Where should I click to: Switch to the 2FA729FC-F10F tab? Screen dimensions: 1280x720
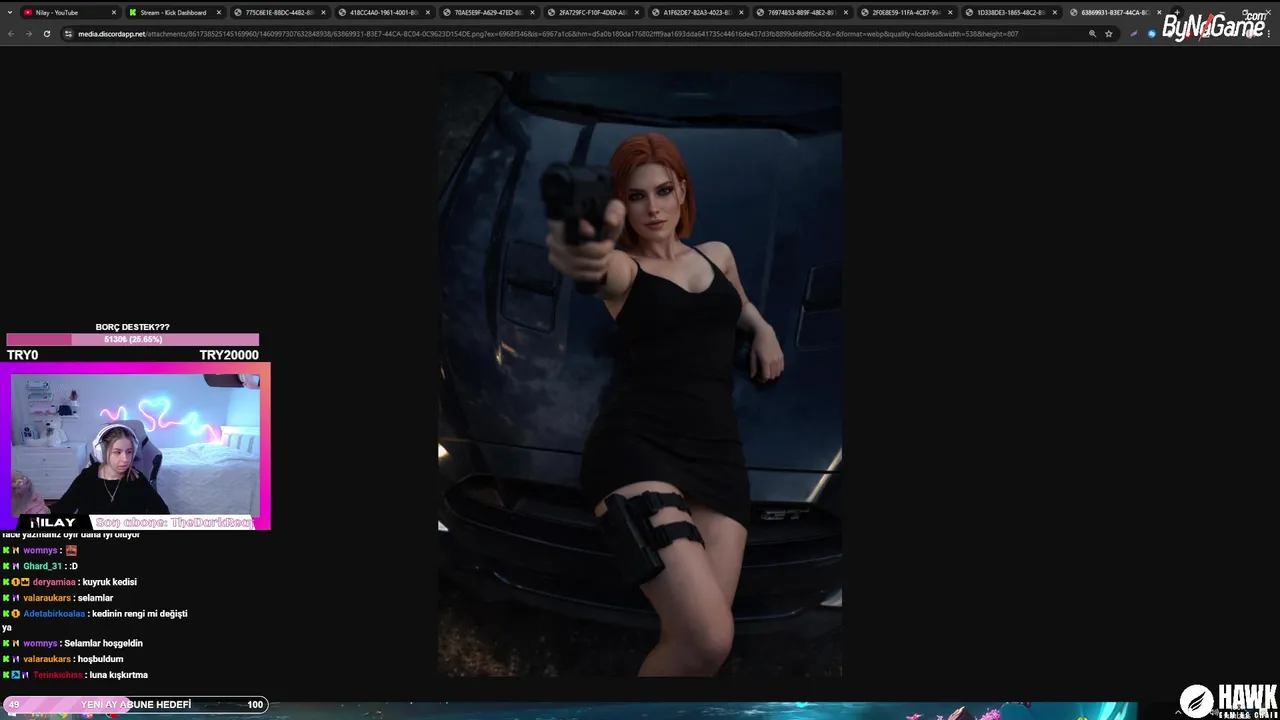(x=595, y=12)
